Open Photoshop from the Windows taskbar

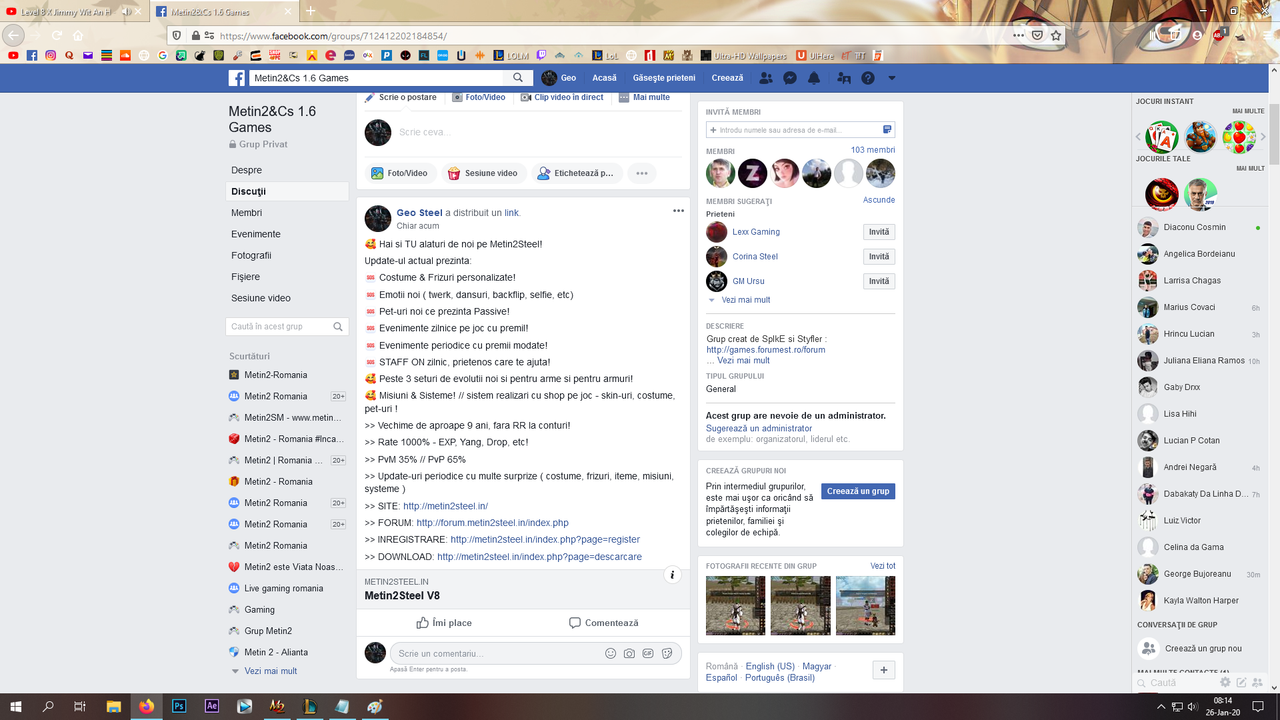point(179,706)
